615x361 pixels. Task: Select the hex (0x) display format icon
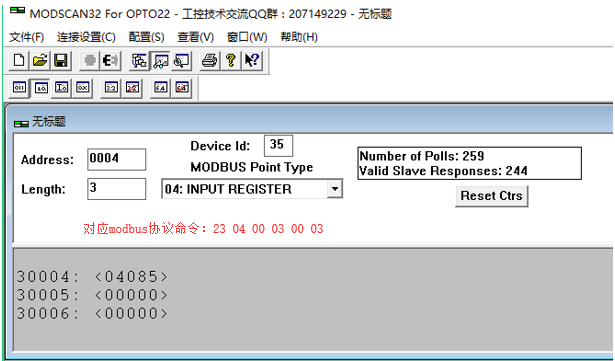83,88
